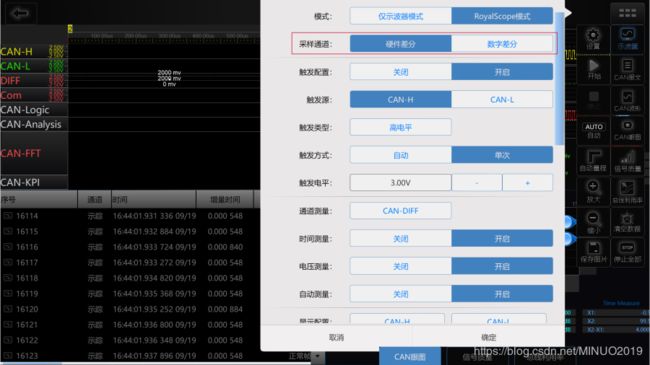Click 取消 to cancel the dialog
This screenshot has width=650, height=365.
pyautogui.click(x=336, y=338)
